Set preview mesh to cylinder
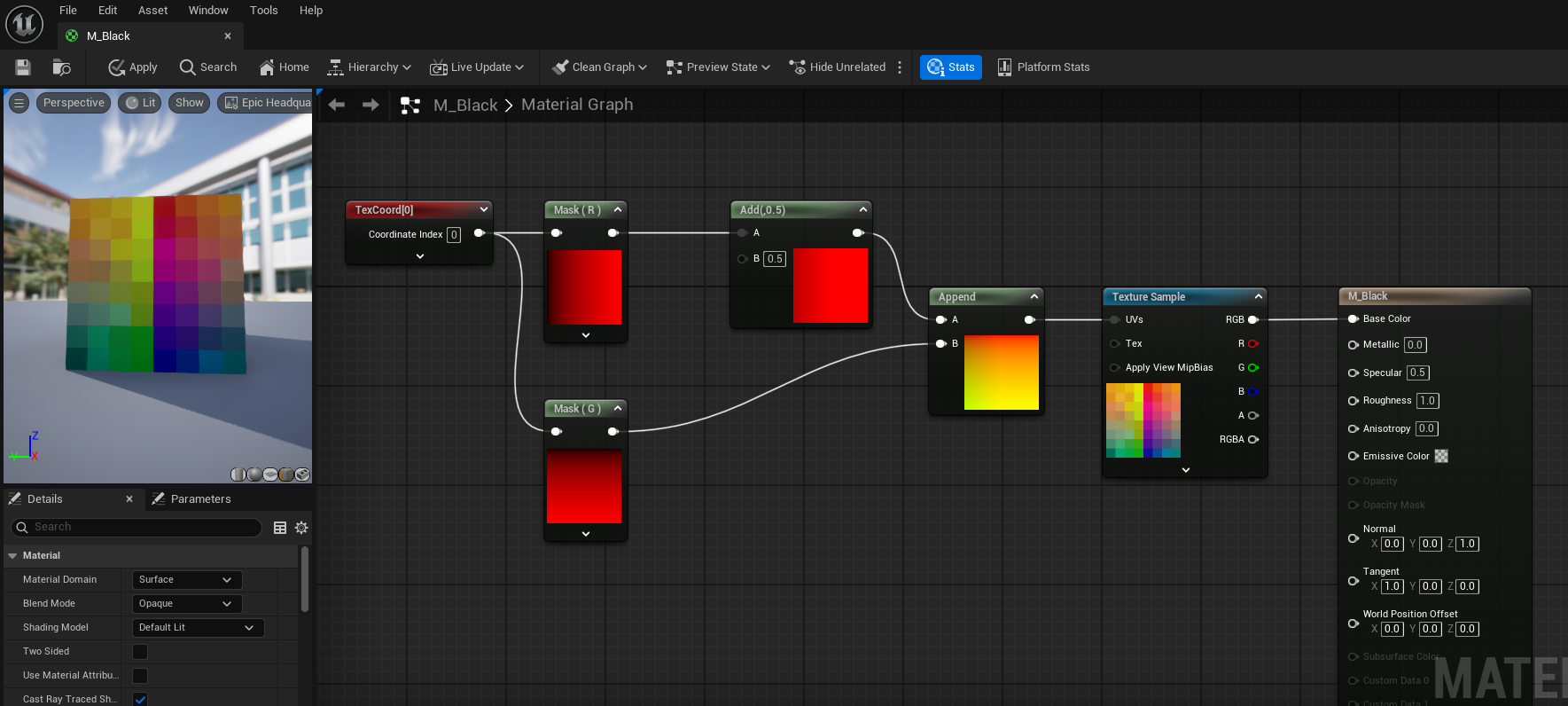The image size is (1568, 706). (238, 475)
